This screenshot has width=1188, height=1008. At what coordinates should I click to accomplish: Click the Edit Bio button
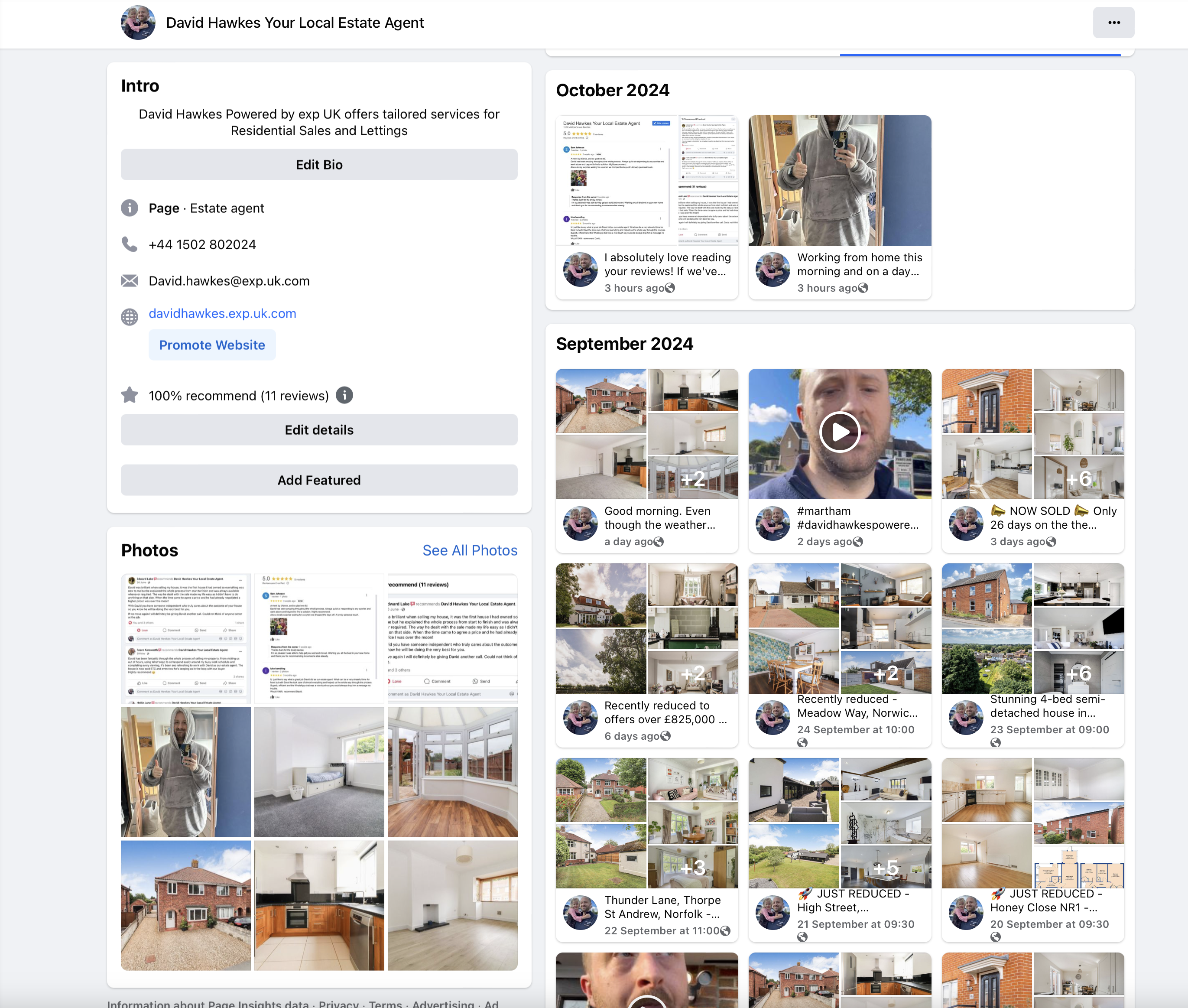click(319, 165)
